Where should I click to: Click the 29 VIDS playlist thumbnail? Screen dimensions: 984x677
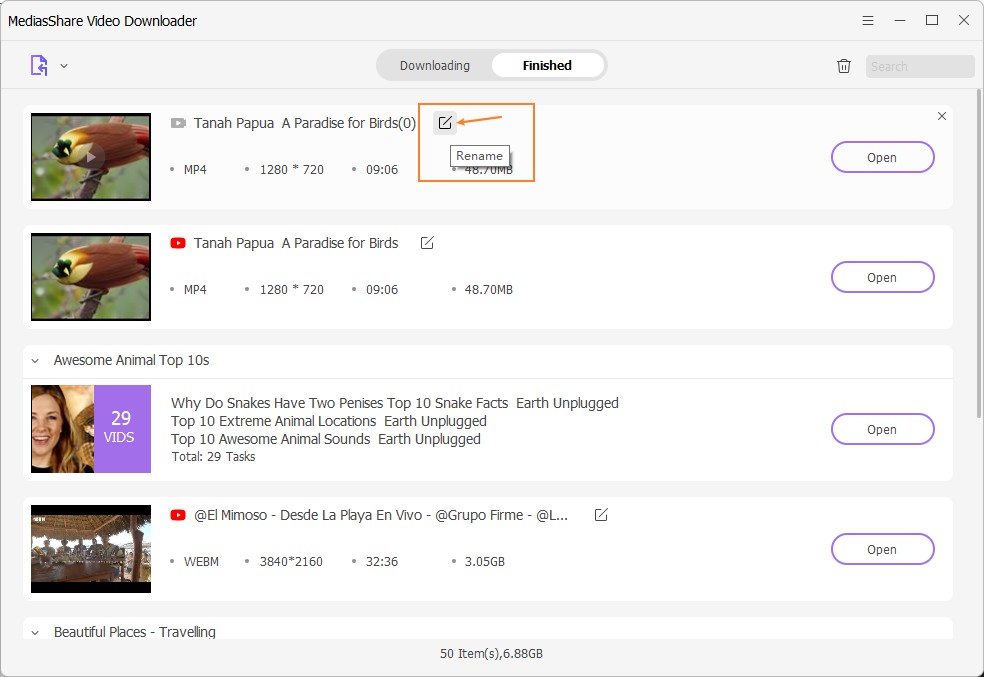(x=91, y=429)
